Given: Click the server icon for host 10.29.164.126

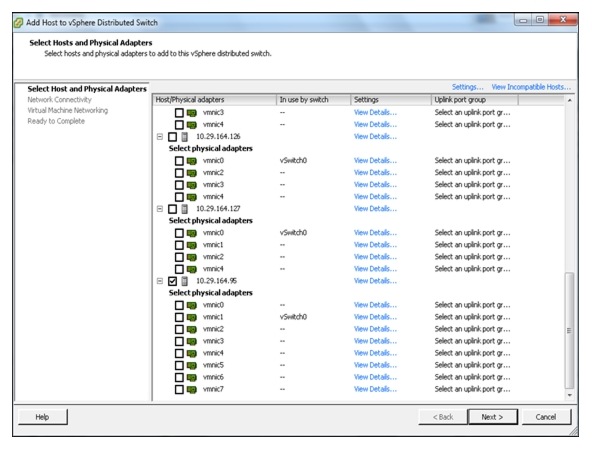Looking at the screenshot, I should 185,137.
